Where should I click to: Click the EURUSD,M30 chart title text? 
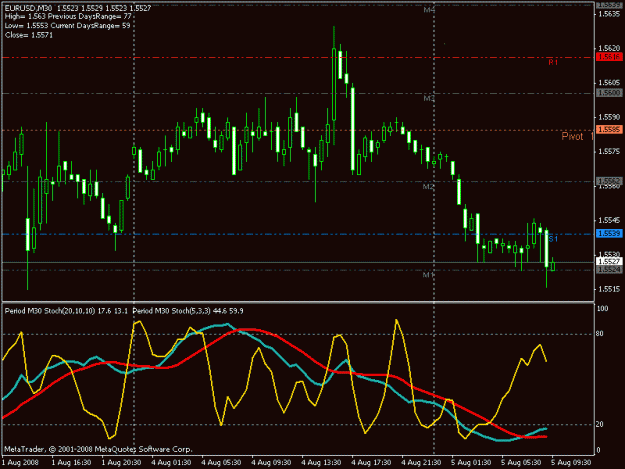pos(28,8)
